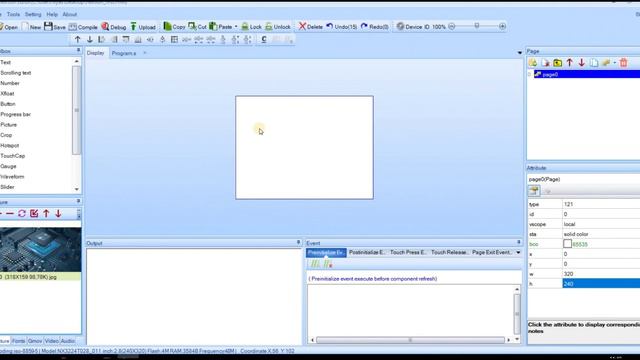Zoom out using the minus icon
640x360 pixels.
pyautogui.click(x=451, y=26)
